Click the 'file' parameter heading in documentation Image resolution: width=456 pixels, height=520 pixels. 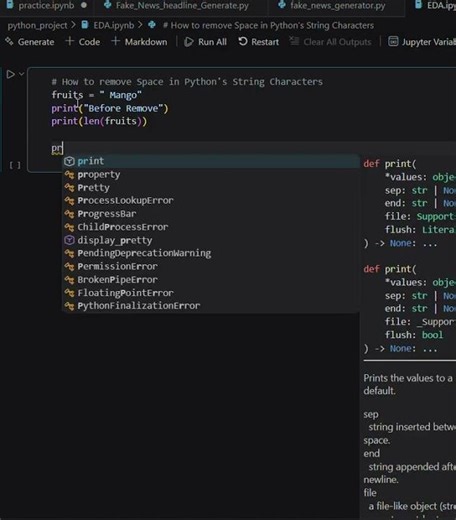pos(370,493)
